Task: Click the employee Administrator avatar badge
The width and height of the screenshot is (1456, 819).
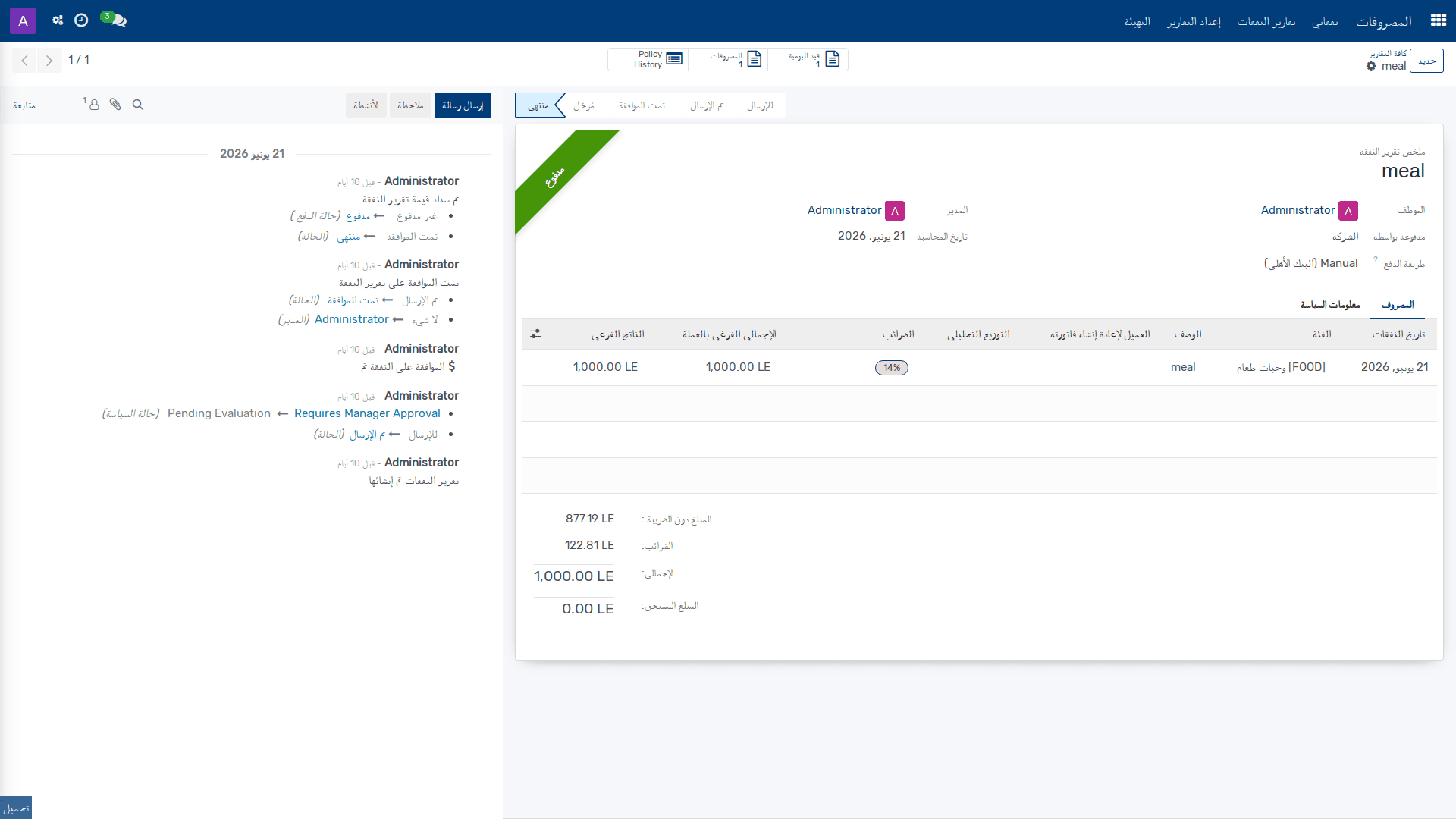Action: [1348, 211]
